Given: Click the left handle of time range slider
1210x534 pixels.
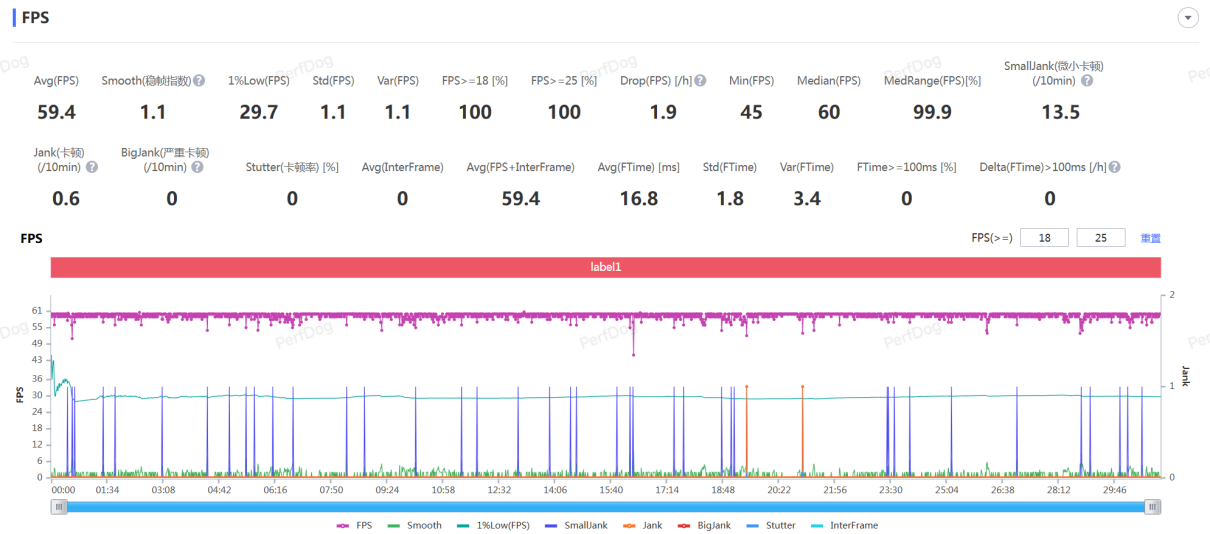Looking at the screenshot, I should point(59,507).
